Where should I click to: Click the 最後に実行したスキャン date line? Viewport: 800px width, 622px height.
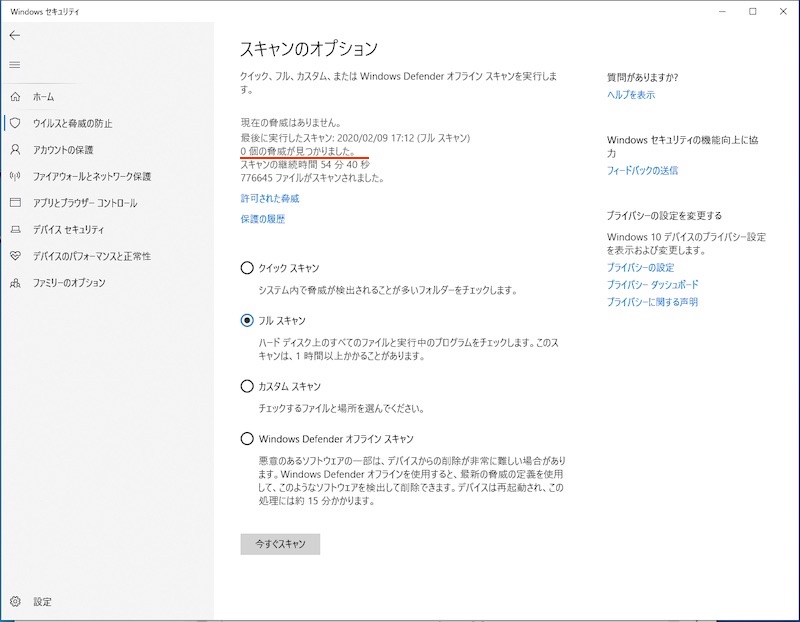point(355,138)
